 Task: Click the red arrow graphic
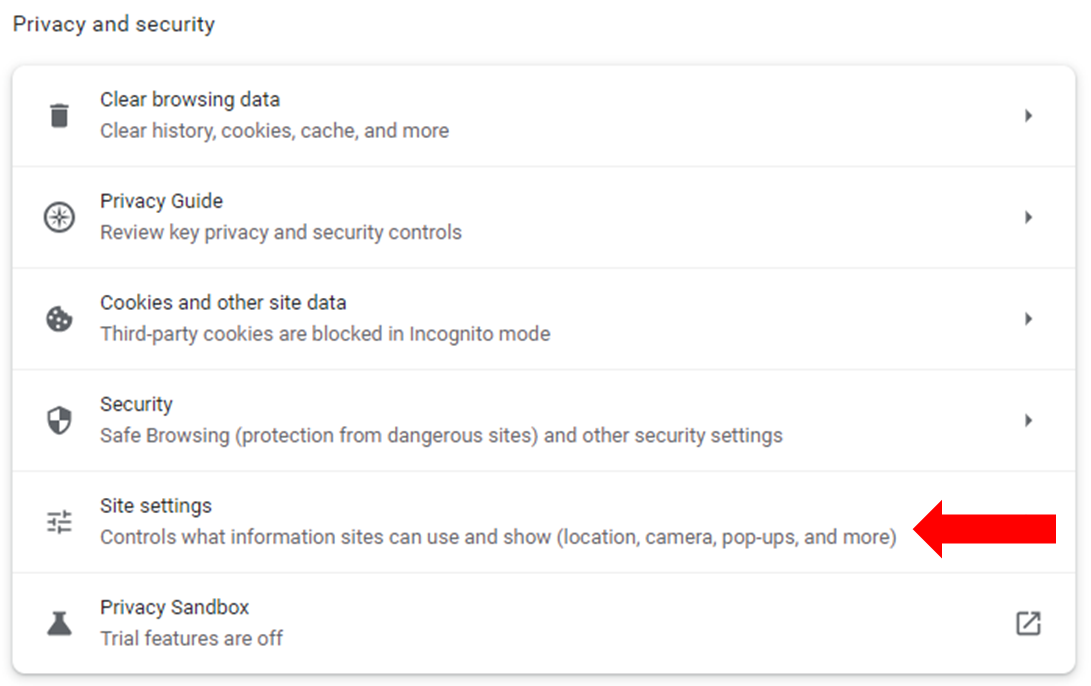pos(985,529)
